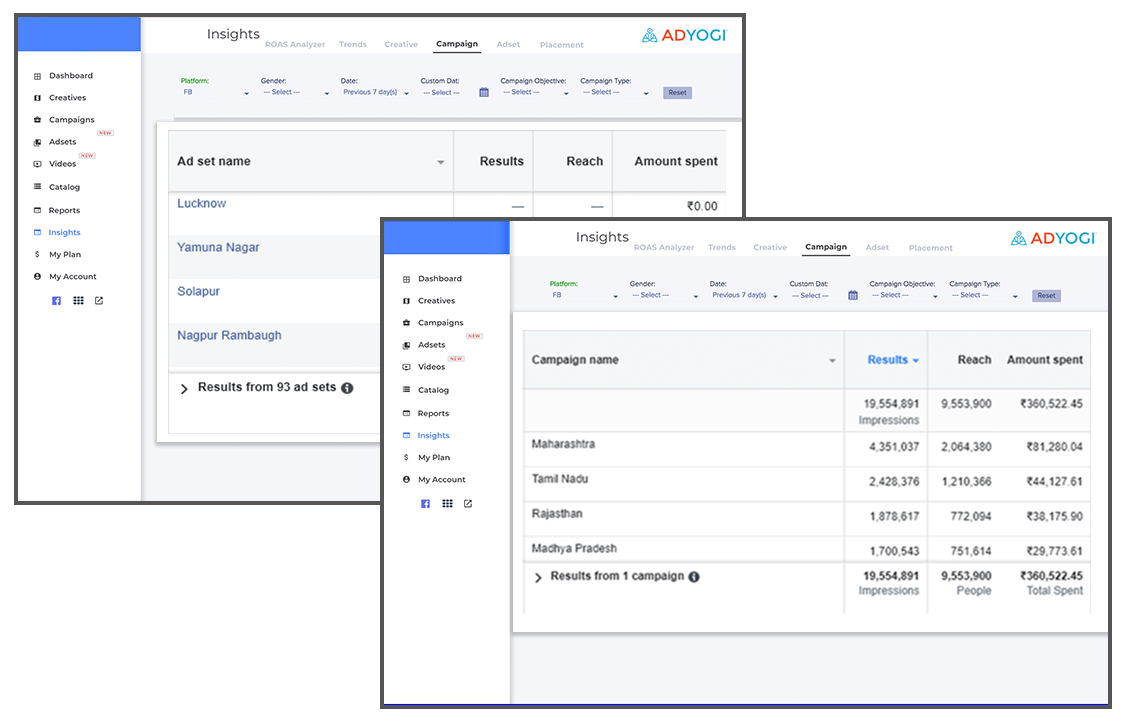The height and width of the screenshot is (724, 1126).
Task: Open the Yamuna Nagar ad set link
Action: (x=218, y=247)
